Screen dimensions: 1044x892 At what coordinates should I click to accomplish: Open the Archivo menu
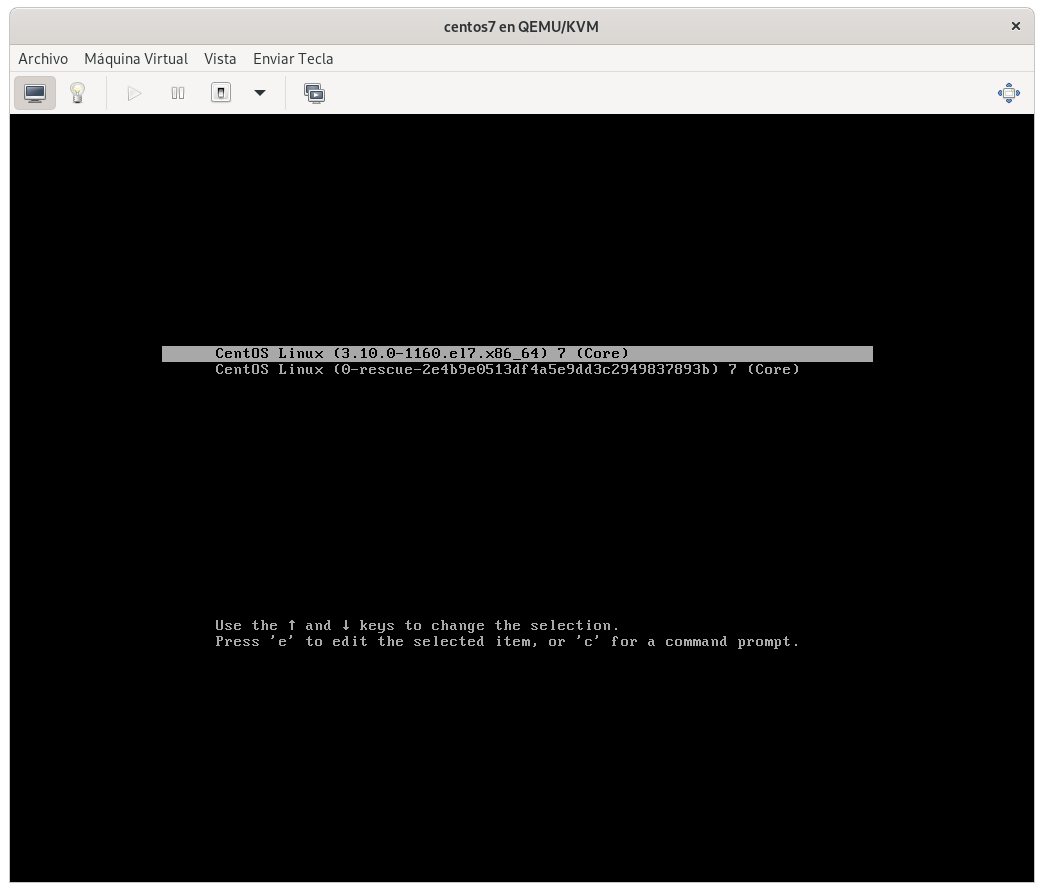43,59
